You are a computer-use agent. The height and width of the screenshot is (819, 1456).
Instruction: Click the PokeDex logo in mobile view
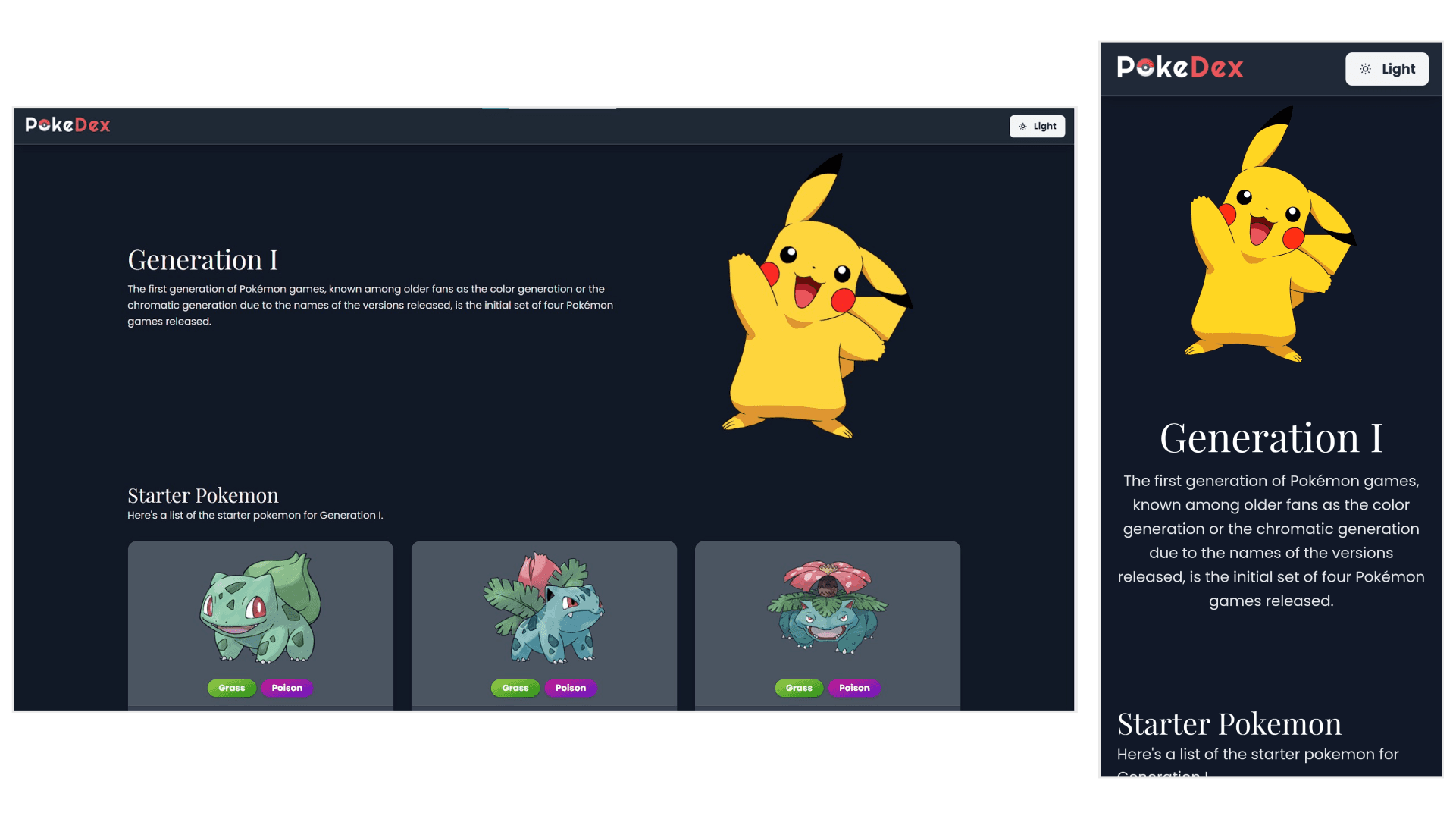(1180, 67)
